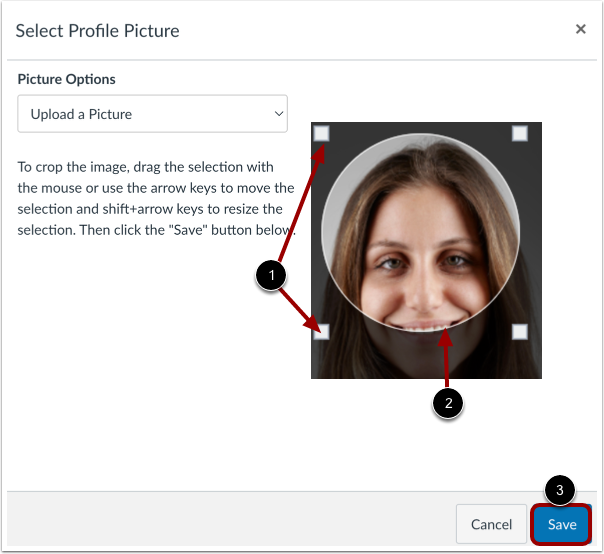This screenshot has width=604, height=554.
Task: Close the Select Profile Picture dialog
Action: [x=581, y=29]
